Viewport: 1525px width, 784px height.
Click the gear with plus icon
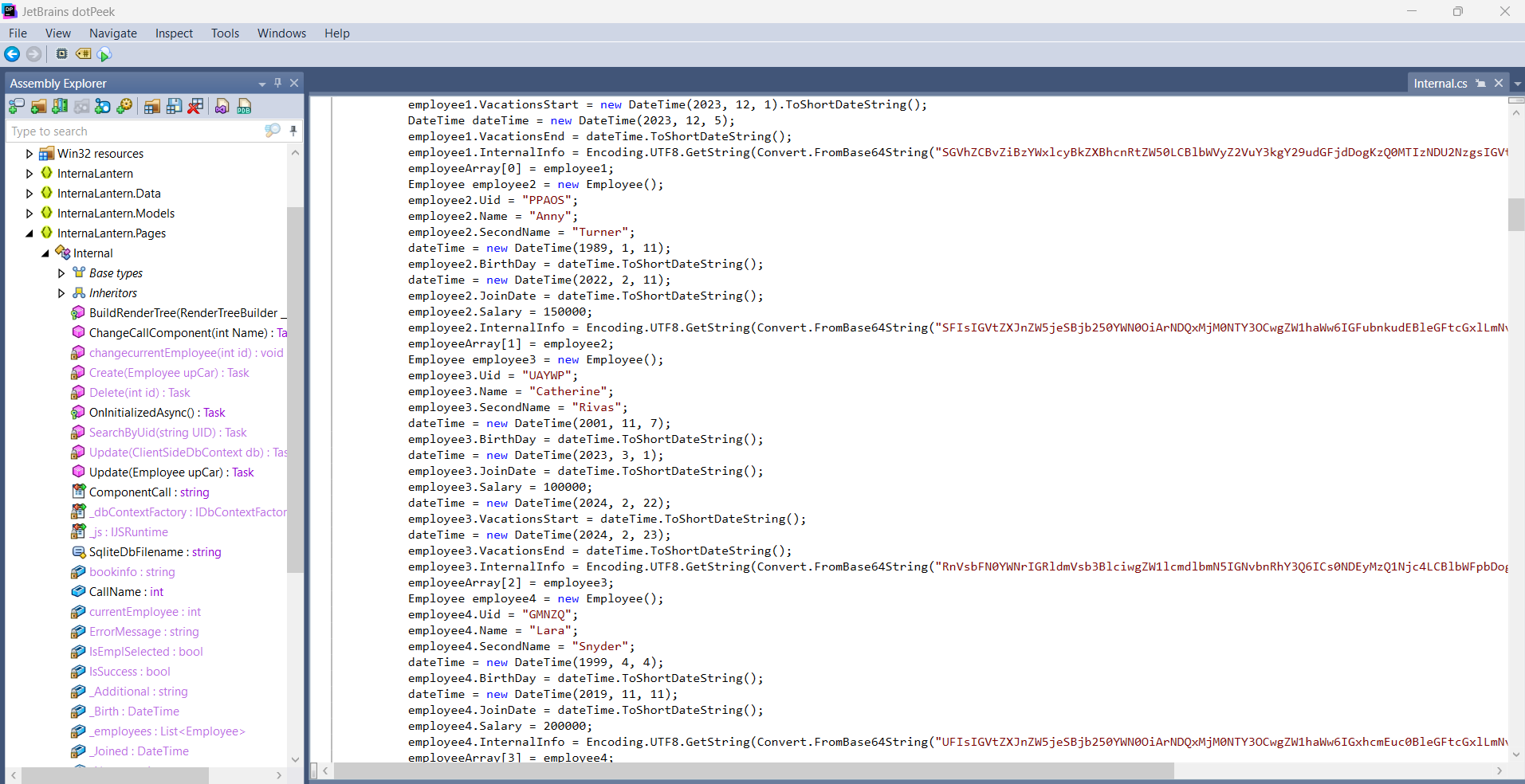pos(124,107)
